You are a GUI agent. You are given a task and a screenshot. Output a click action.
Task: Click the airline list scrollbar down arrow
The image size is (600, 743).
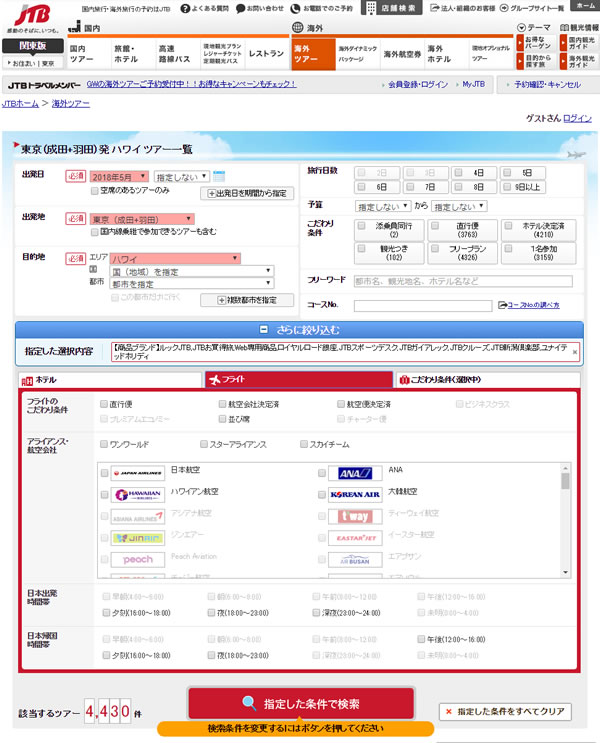click(565, 572)
